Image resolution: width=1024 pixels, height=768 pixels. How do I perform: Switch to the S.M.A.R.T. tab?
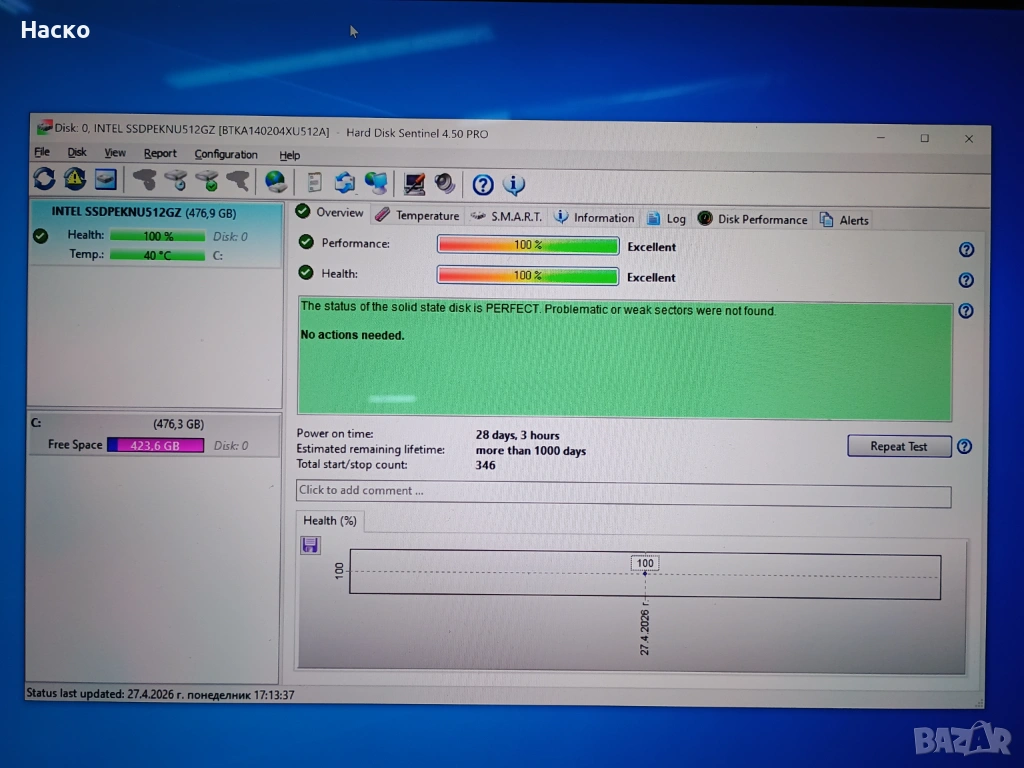coord(507,216)
